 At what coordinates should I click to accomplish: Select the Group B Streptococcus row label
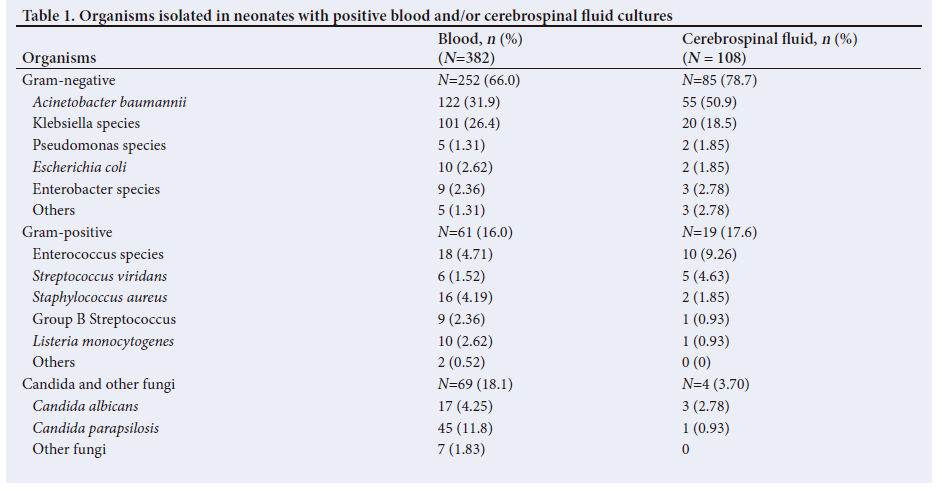(104, 320)
